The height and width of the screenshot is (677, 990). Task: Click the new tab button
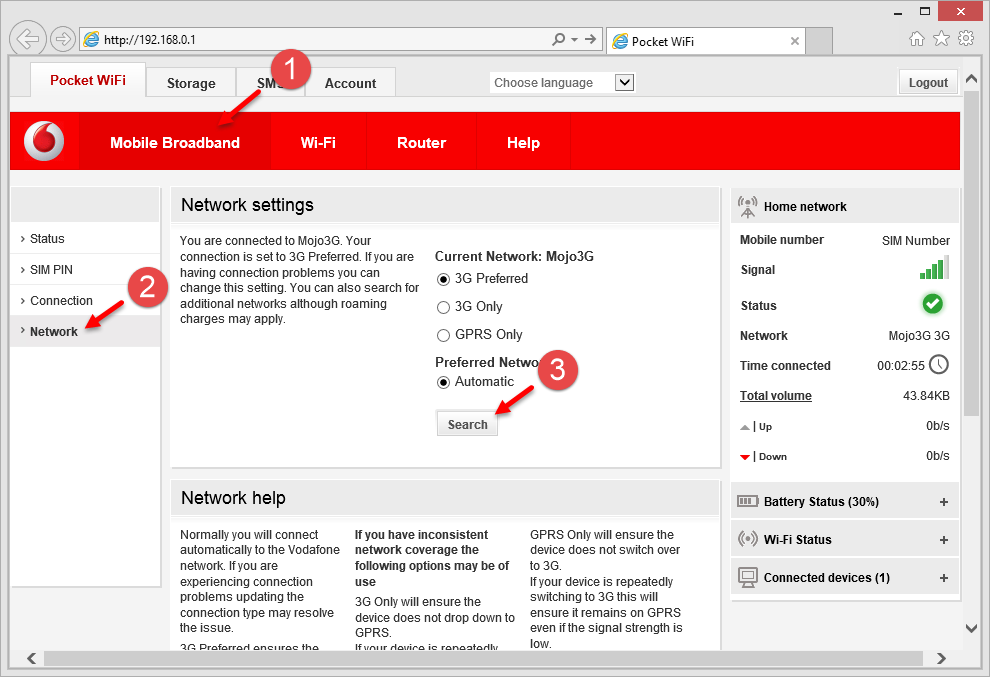pyautogui.click(x=819, y=41)
